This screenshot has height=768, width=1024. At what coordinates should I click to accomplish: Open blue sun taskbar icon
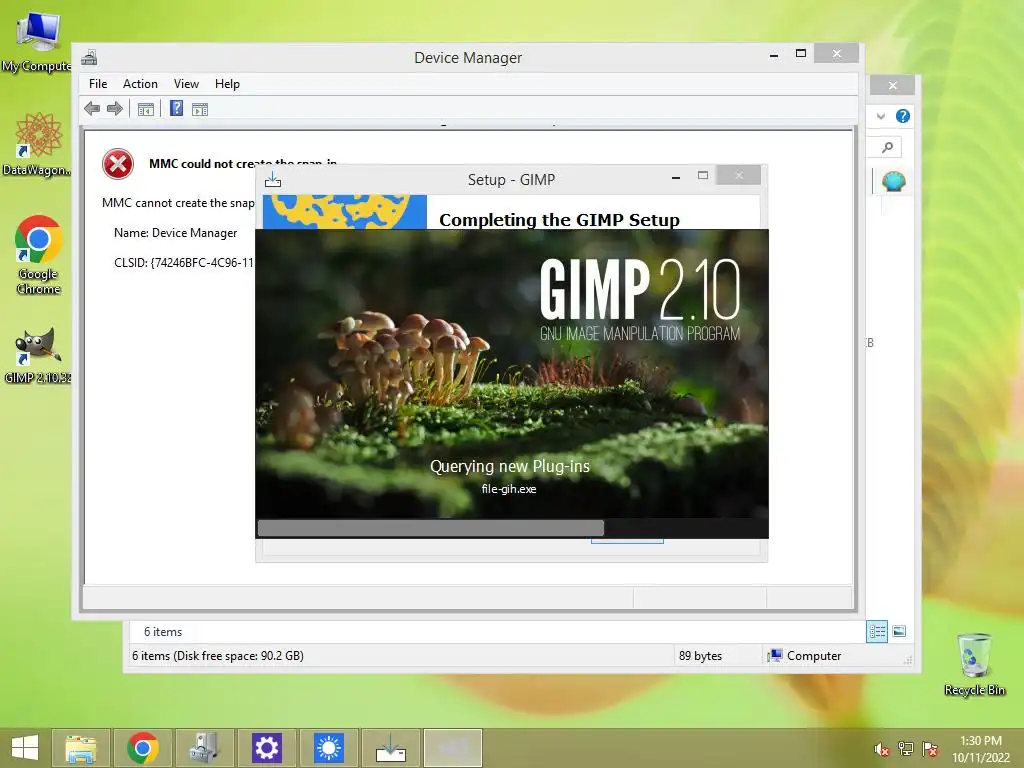[328, 748]
